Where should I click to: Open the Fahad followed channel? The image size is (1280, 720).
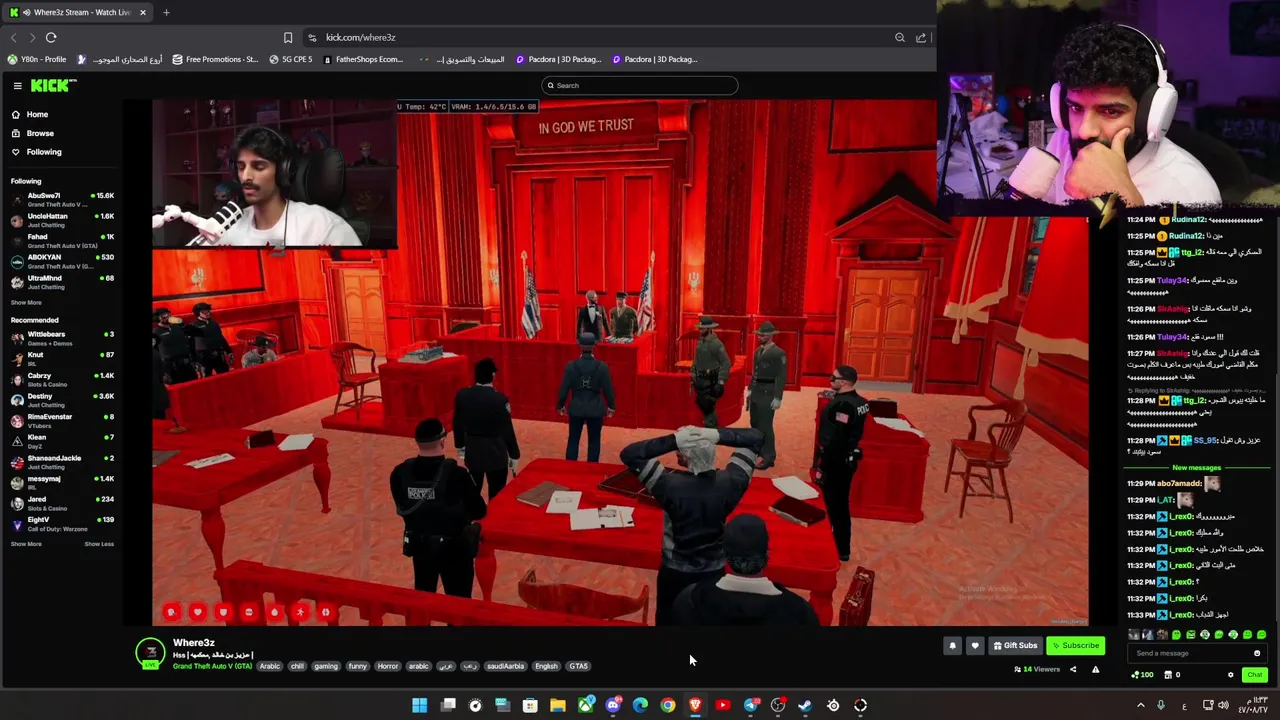tap(62, 240)
